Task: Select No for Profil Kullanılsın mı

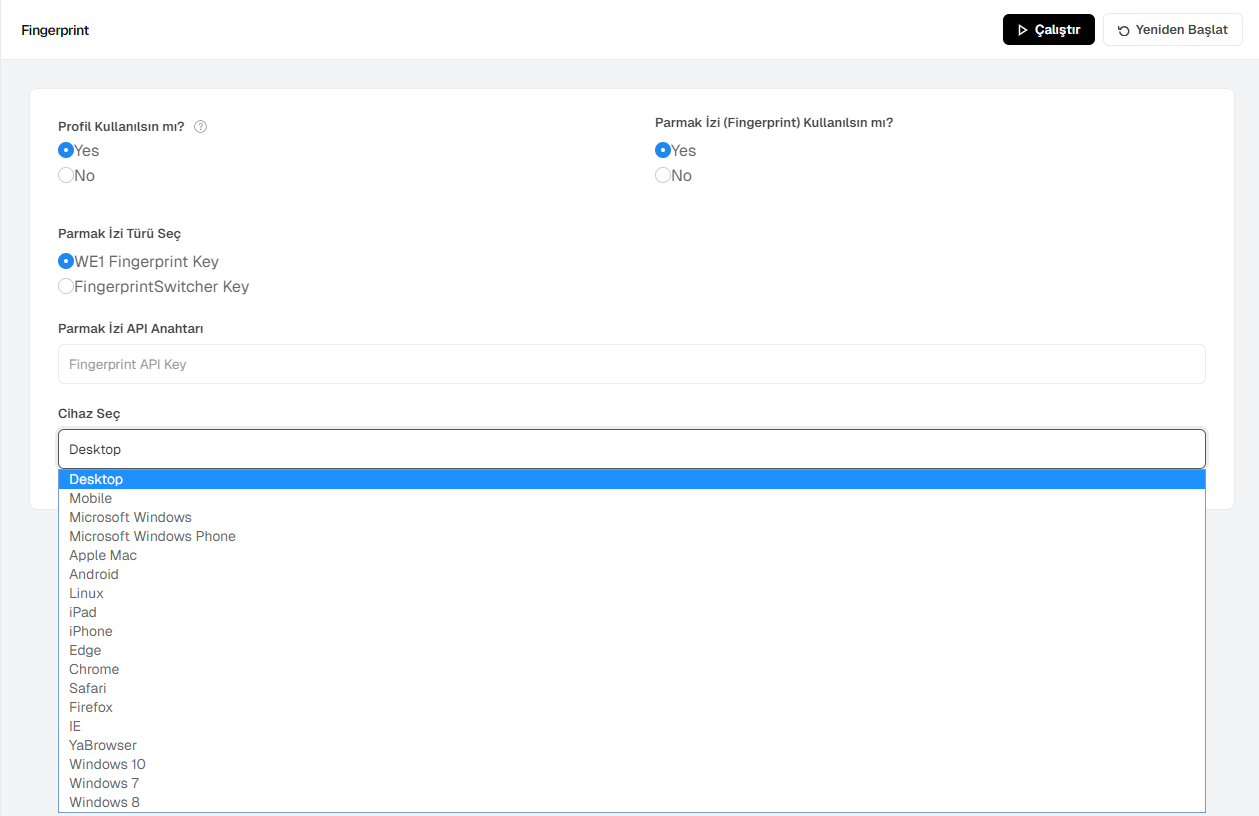Action: (66, 175)
